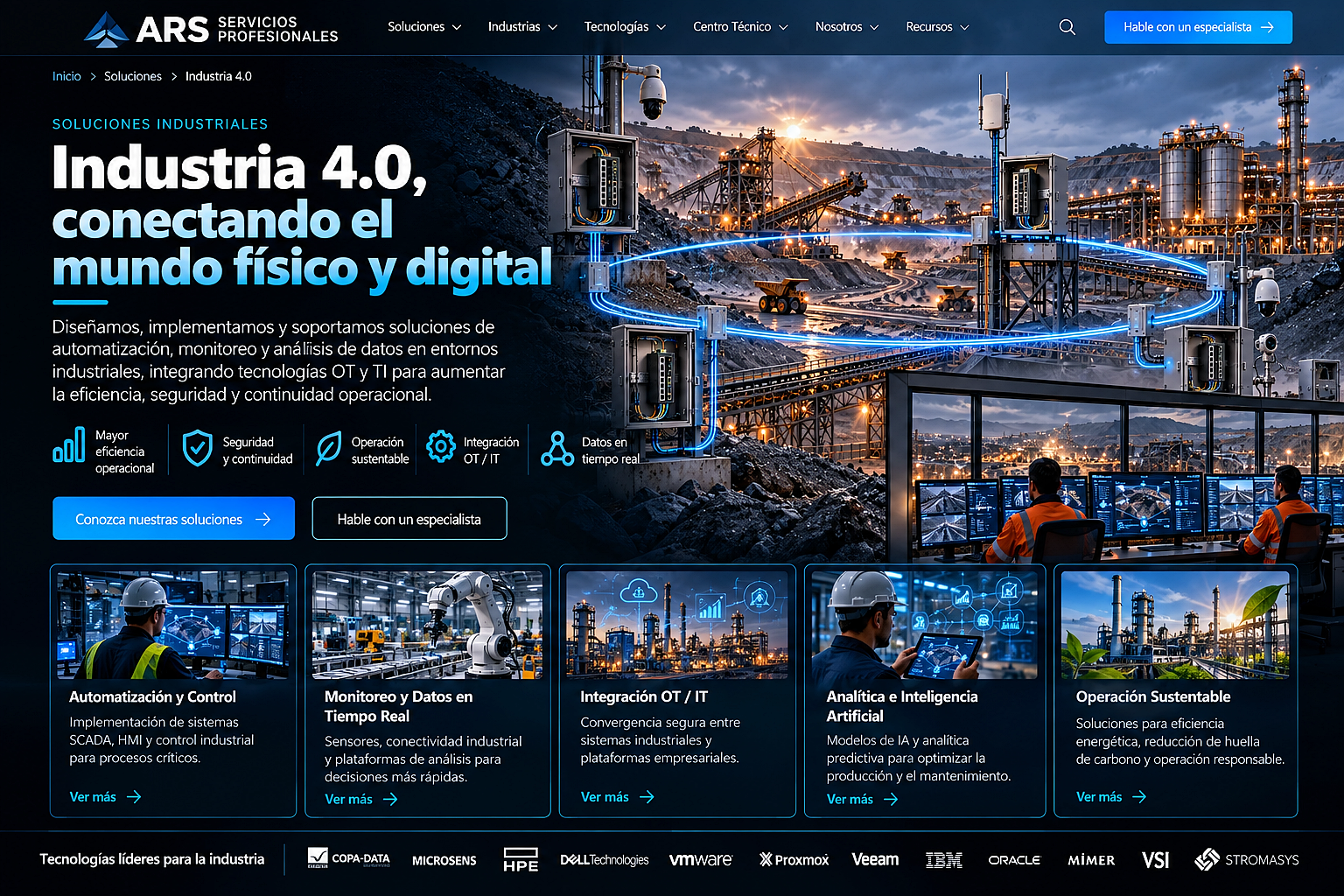Expand the Soluciones dropdown menu

coord(424,27)
